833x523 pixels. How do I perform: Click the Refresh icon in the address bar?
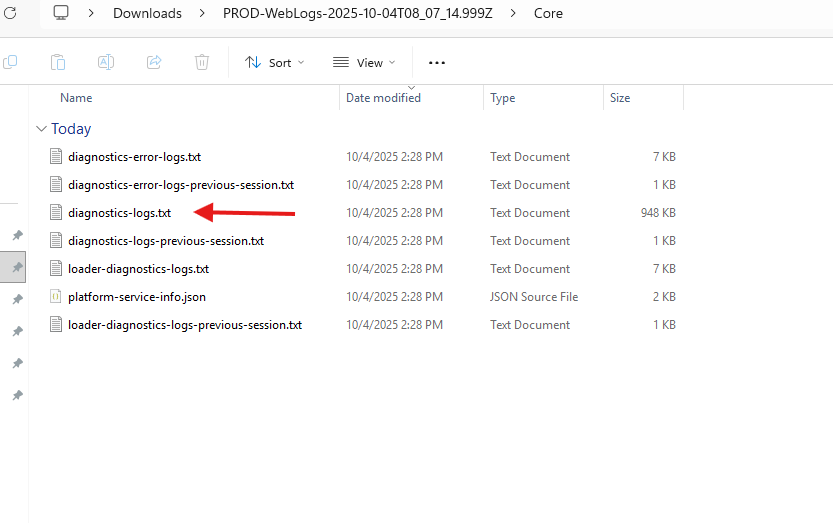[10, 13]
